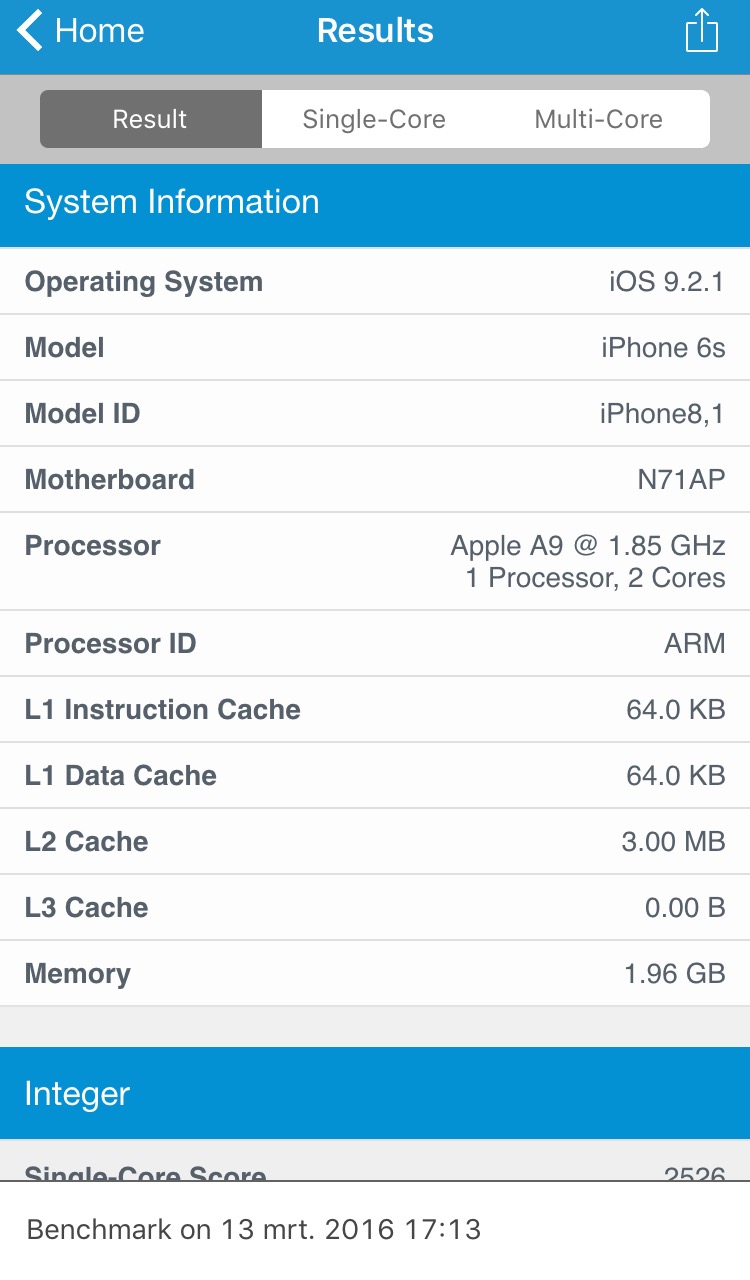Select the Result segment
750x1280 pixels.
click(x=150, y=119)
